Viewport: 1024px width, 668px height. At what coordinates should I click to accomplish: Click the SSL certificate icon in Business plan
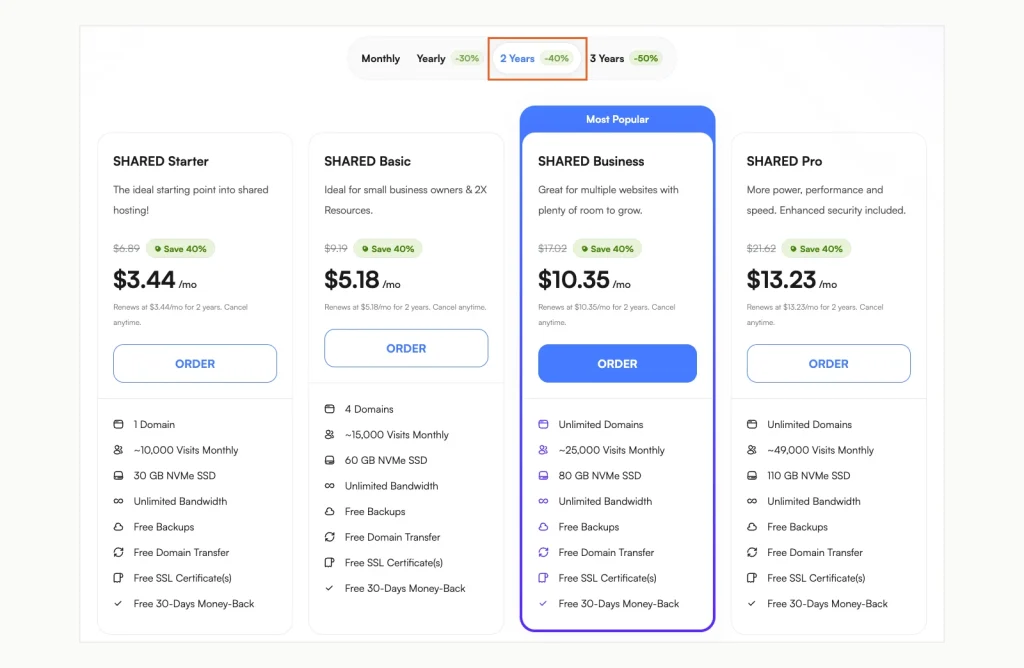tap(543, 578)
